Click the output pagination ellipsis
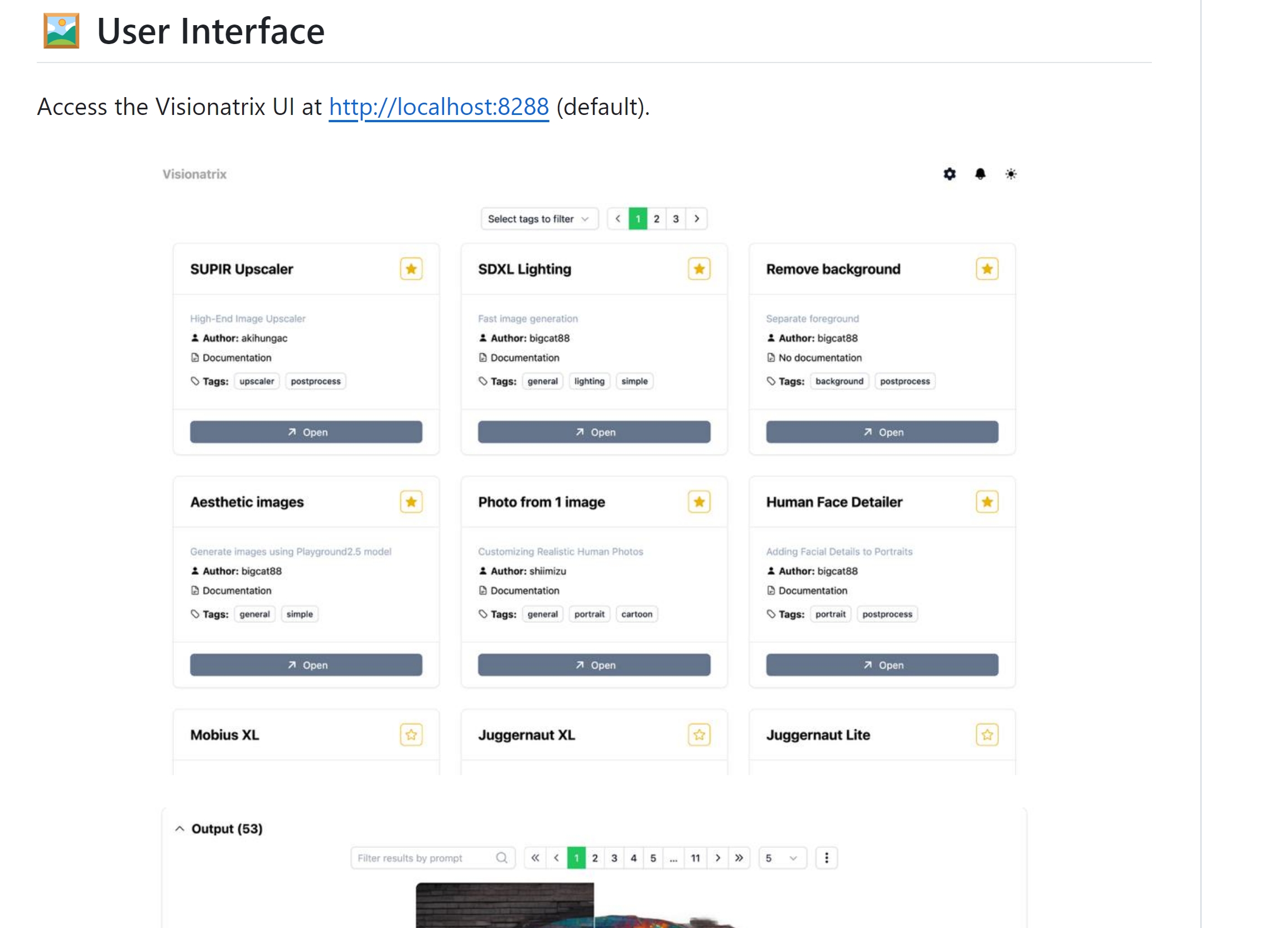 coord(673,858)
